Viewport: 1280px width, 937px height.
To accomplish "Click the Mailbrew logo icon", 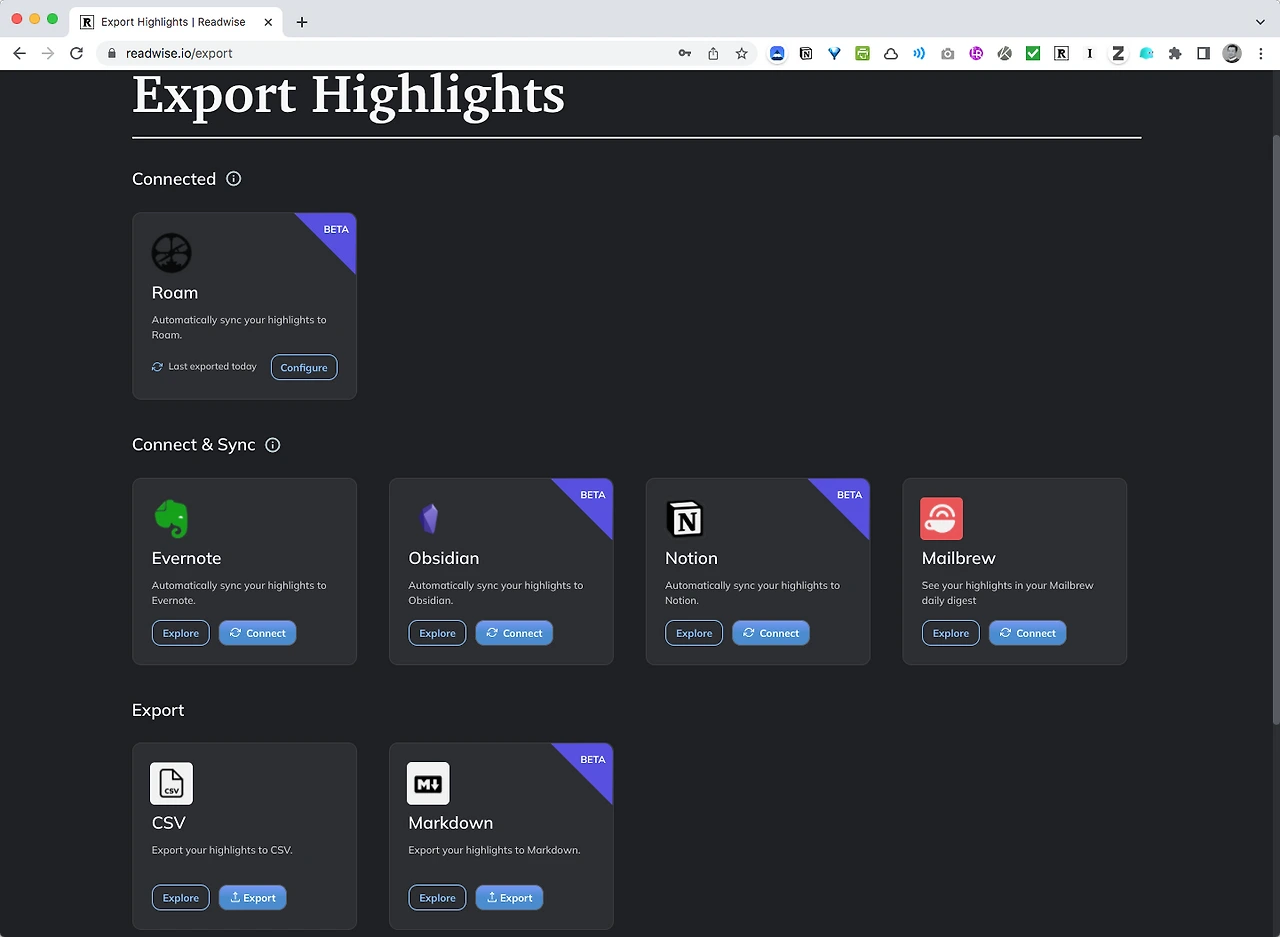I will (941, 519).
